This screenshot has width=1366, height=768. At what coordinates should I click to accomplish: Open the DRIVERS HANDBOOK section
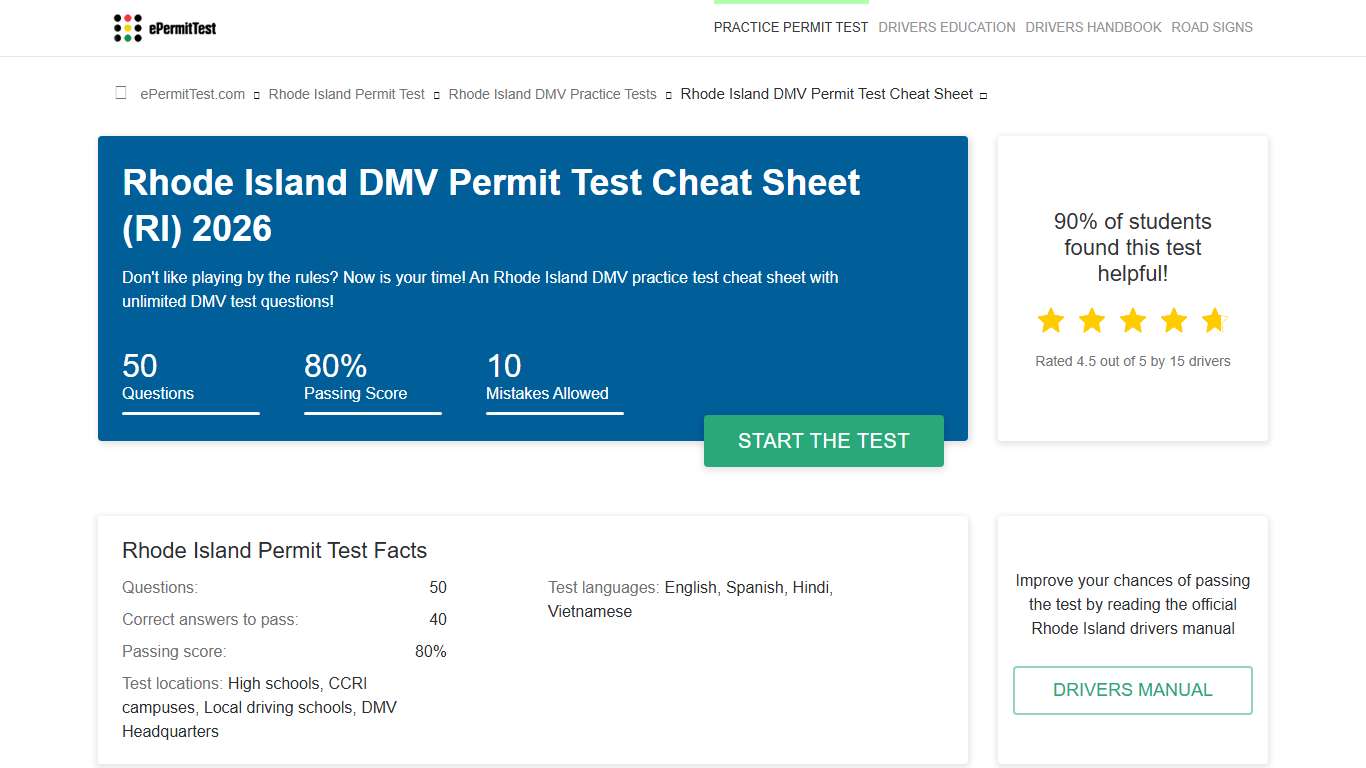(x=1093, y=27)
